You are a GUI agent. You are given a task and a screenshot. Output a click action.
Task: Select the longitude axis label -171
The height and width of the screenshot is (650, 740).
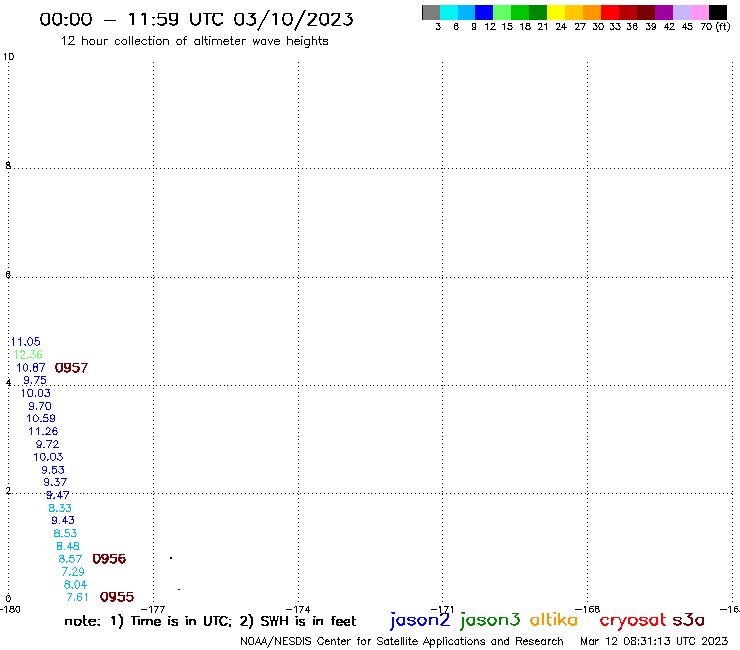point(442,610)
